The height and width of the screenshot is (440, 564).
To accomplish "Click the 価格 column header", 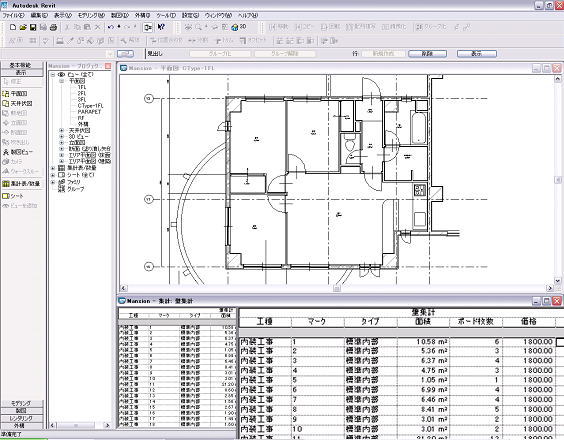I will 529,322.
